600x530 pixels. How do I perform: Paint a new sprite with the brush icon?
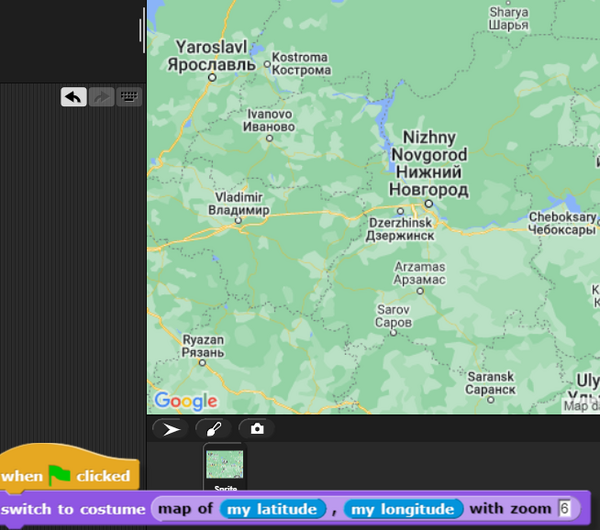214,429
